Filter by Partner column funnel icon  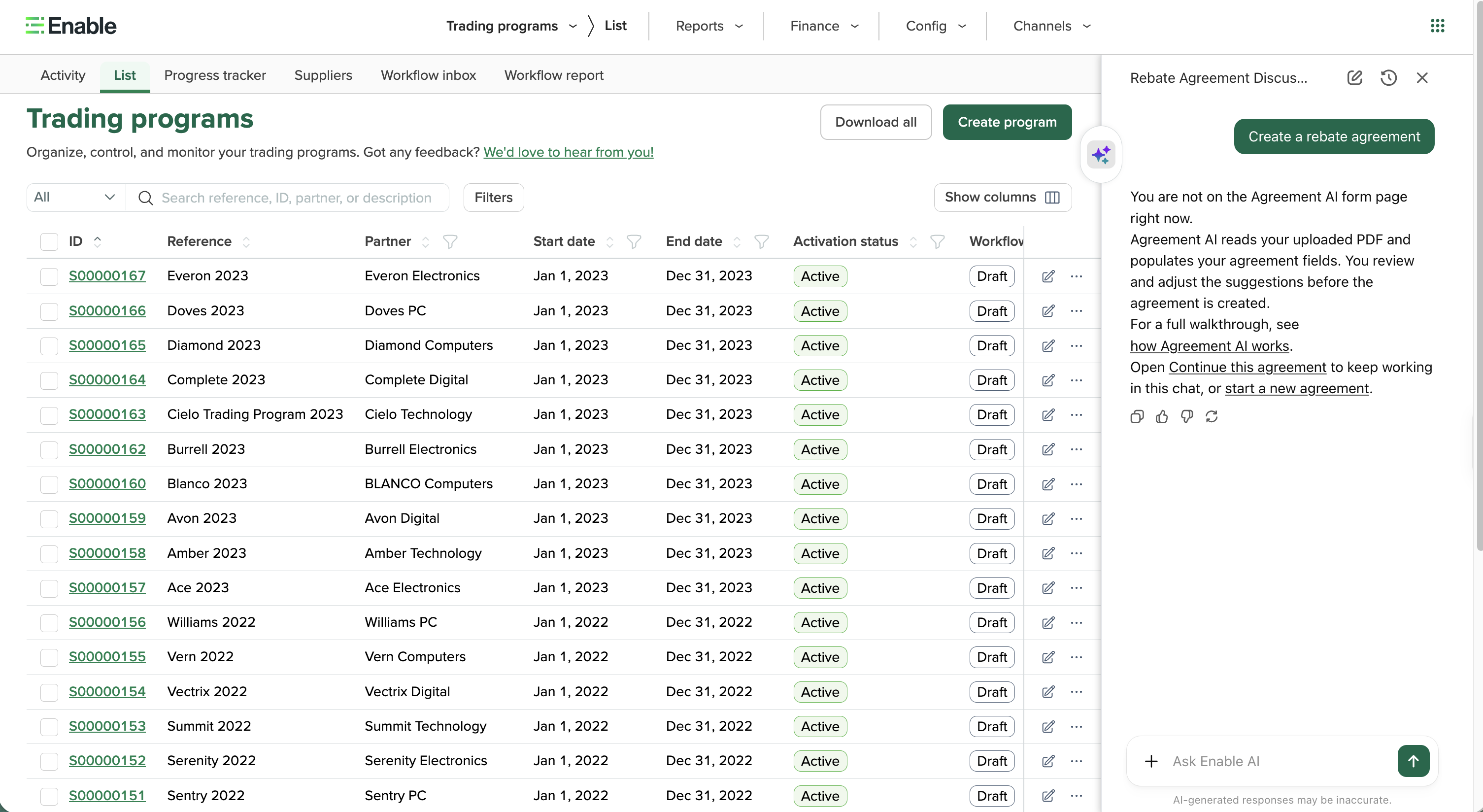[x=450, y=241]
